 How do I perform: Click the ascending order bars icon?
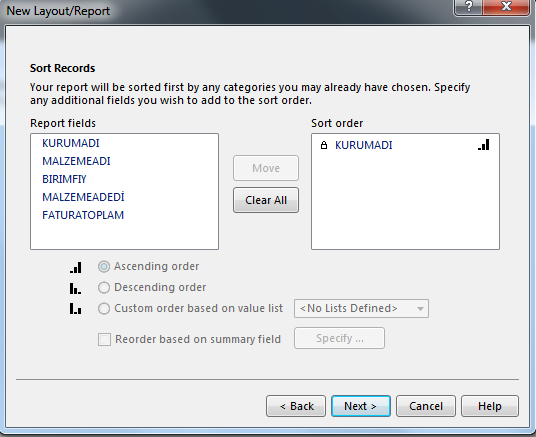coord(76,267)
